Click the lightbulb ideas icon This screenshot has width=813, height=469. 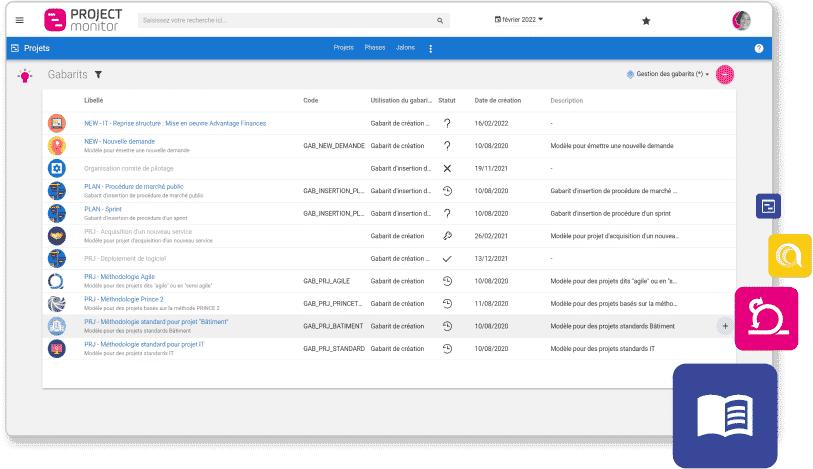[x=24, y=76]
